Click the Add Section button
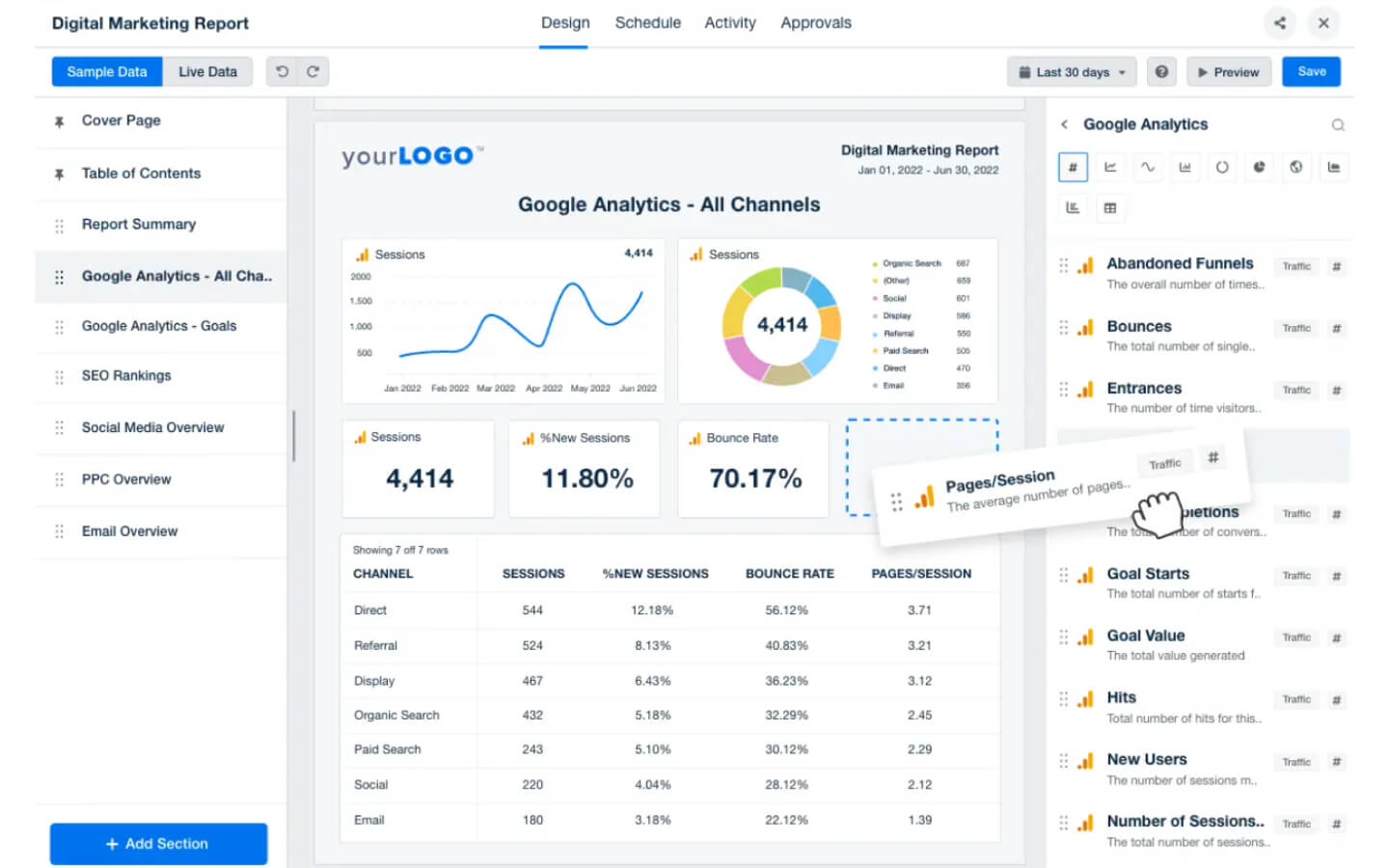 click(157, 843)
